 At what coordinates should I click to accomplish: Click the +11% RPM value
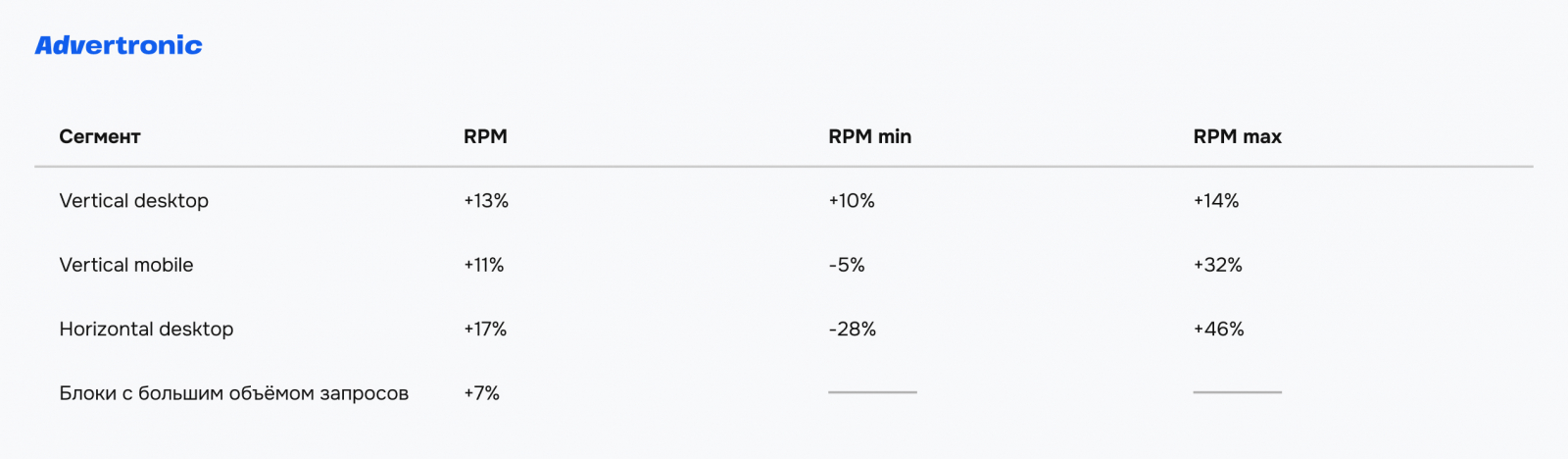[484, 265]
